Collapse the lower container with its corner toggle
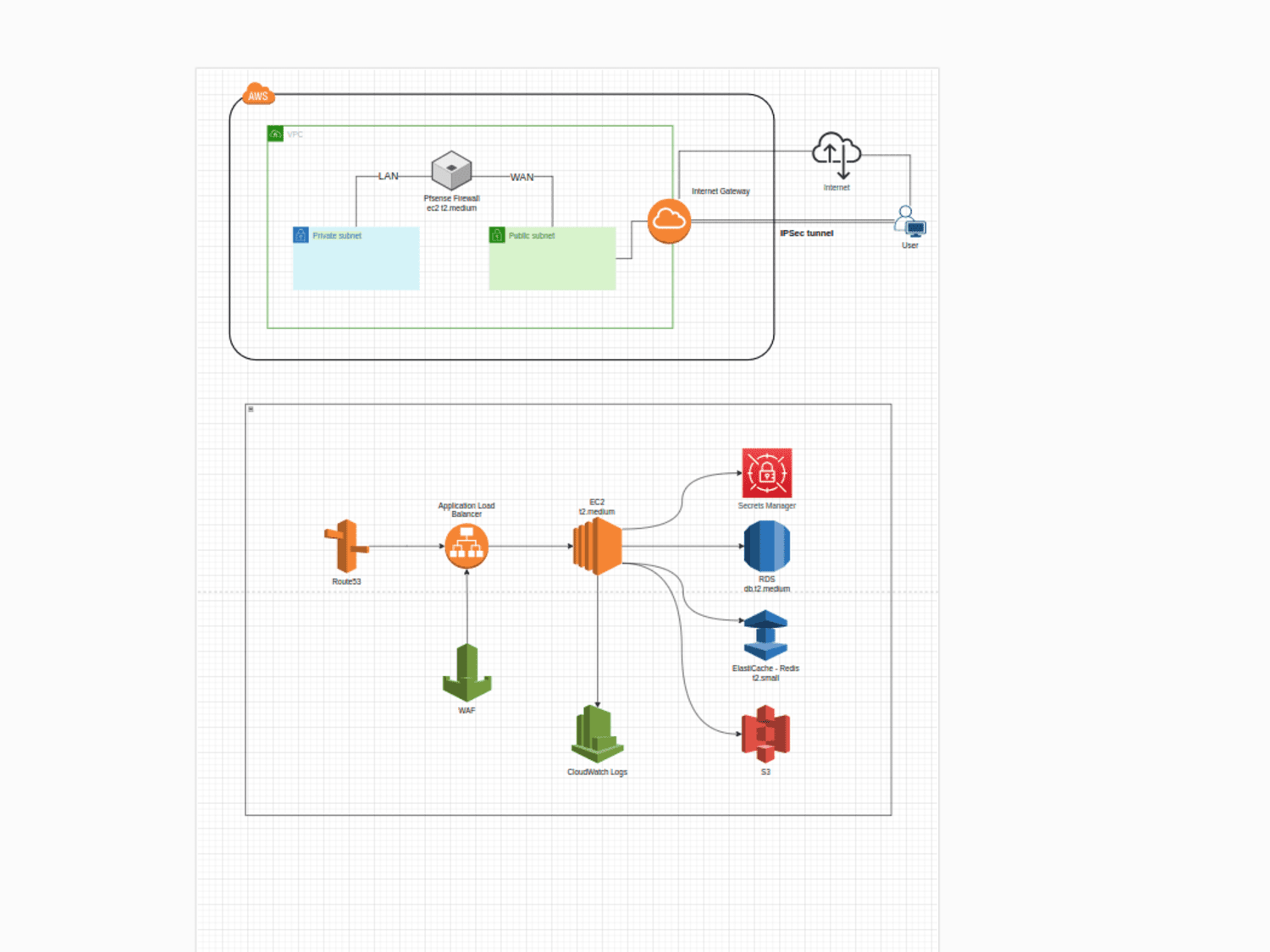The width and height of the screenshot is (1270, 952). coord(251,410)
